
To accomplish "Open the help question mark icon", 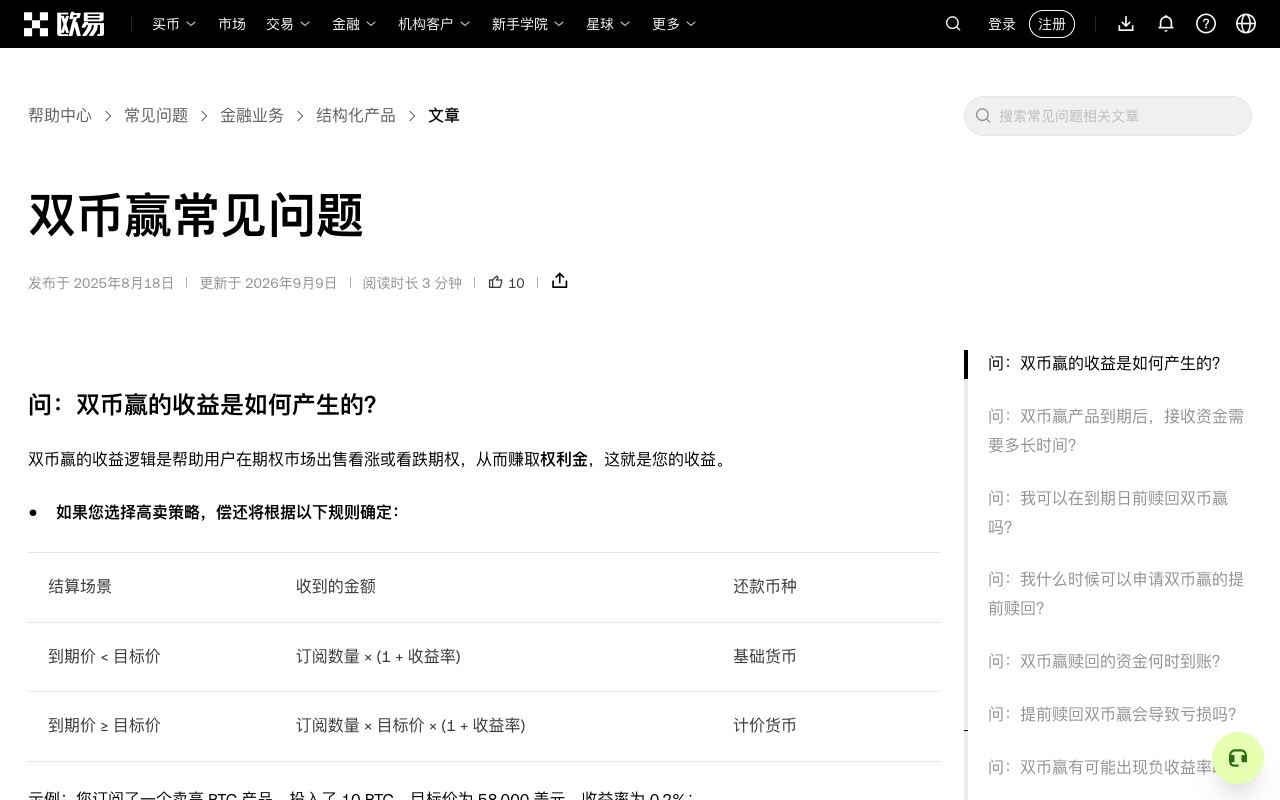I will pyautogui.click(x=1206, y=24).
